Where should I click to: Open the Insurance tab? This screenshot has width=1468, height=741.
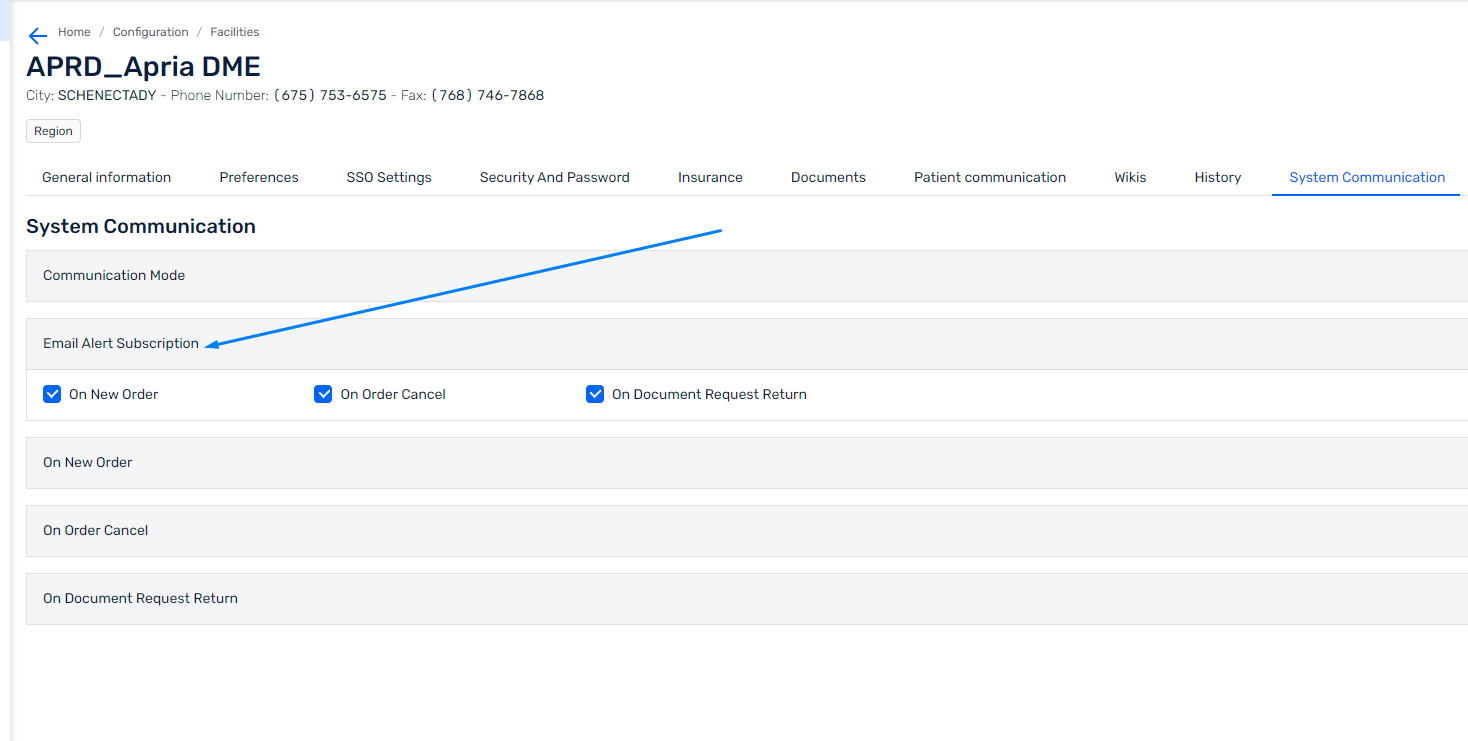710,177
